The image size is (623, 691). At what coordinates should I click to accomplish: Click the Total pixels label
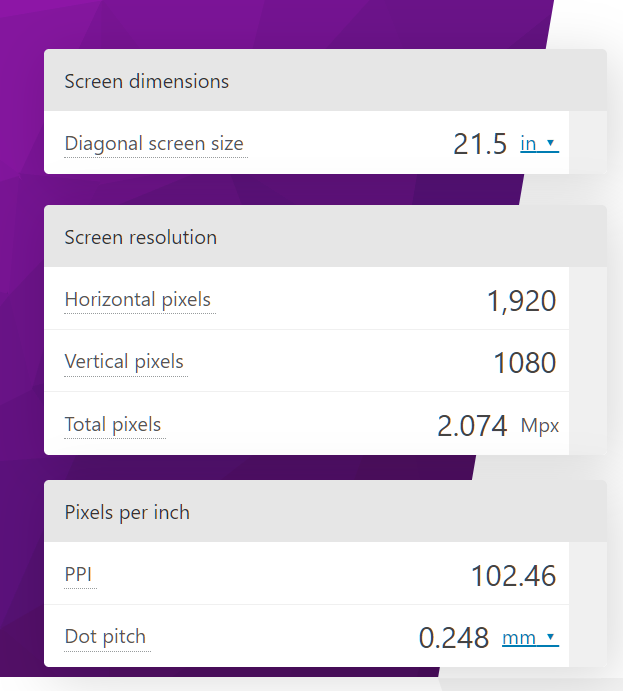coord(113,425)
